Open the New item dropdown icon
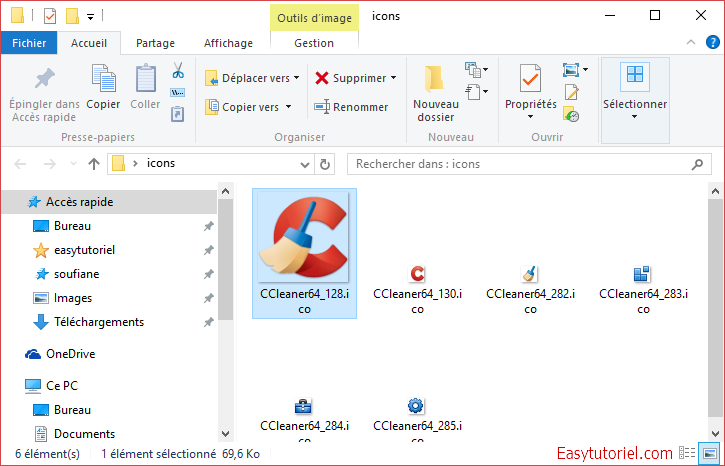The width and height of the screenshot is (725, 466). (476, 70)
